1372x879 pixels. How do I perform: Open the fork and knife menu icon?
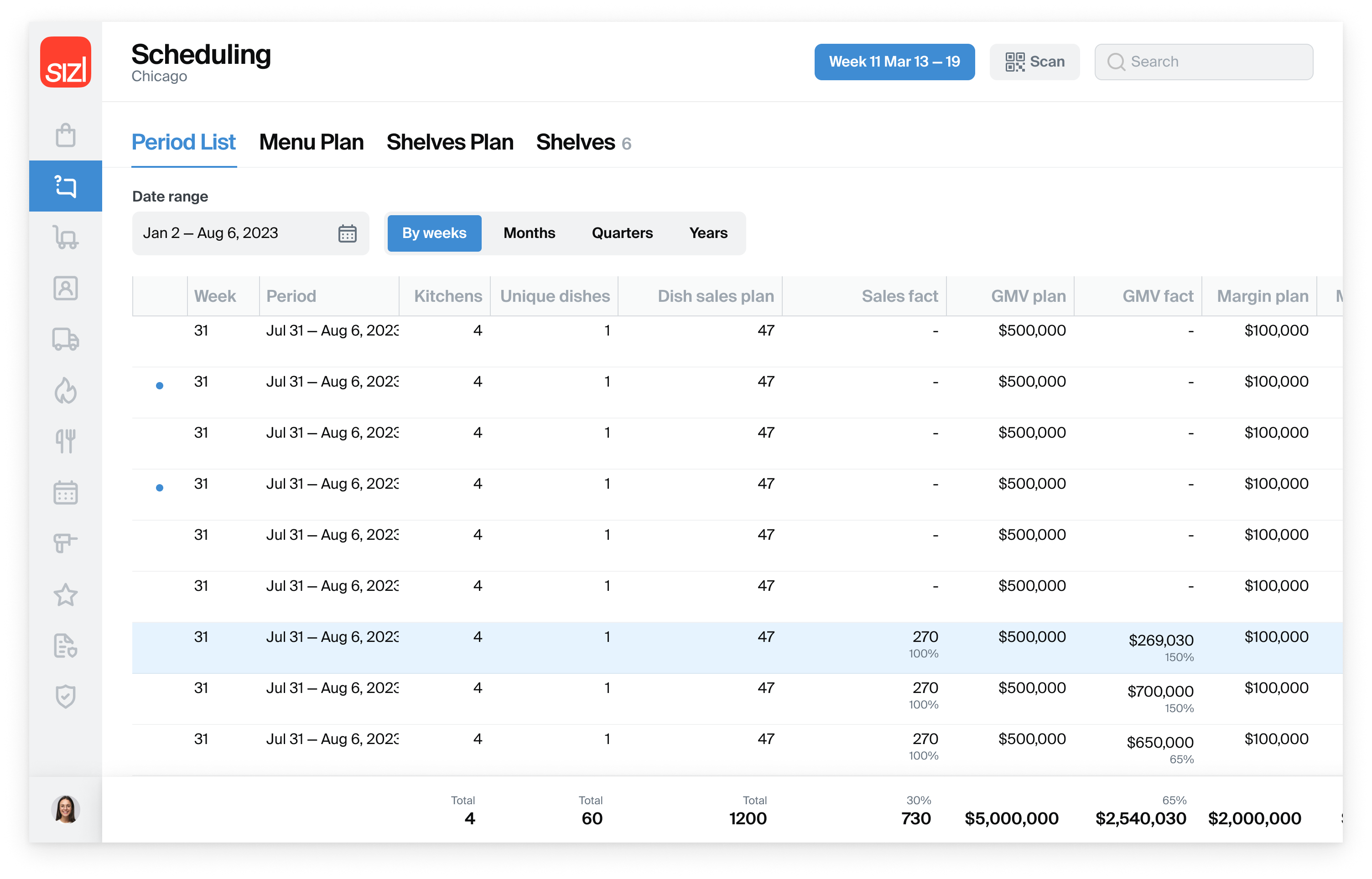click(66, 441)
